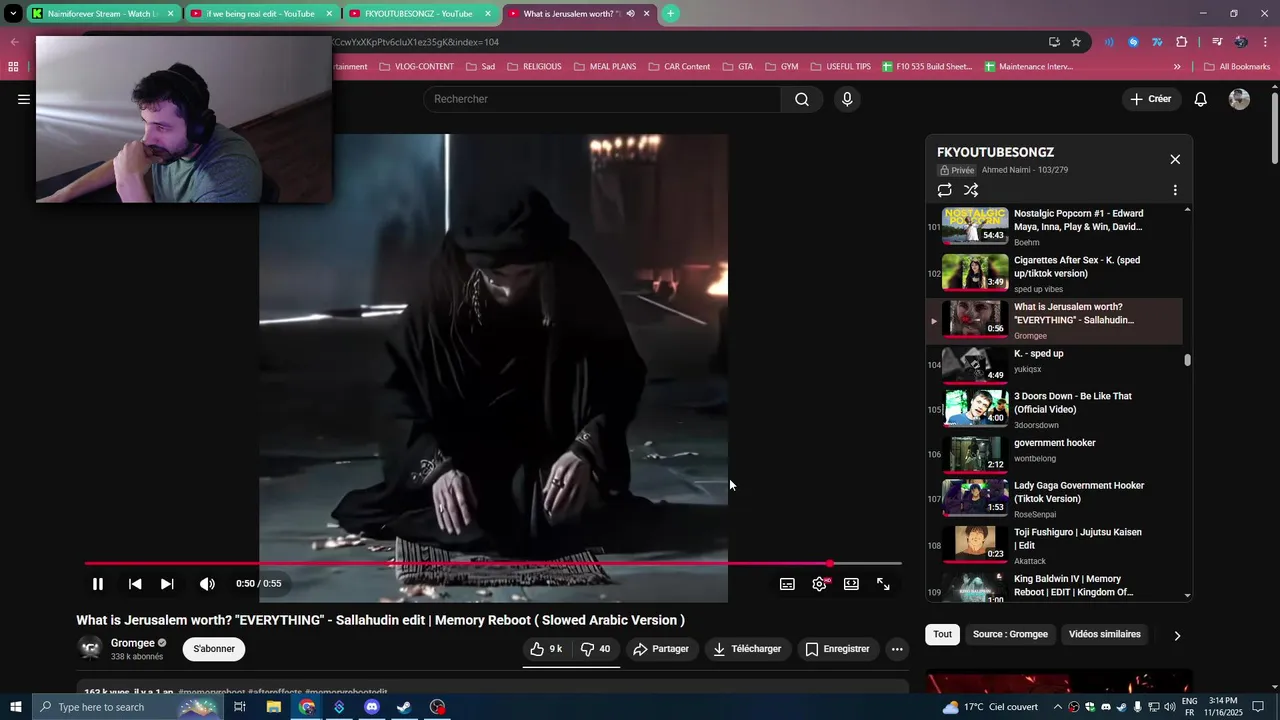The height and width of the screenshot is (720, 1280).
Task: Start voice search with the microphone
Action: 847,99
